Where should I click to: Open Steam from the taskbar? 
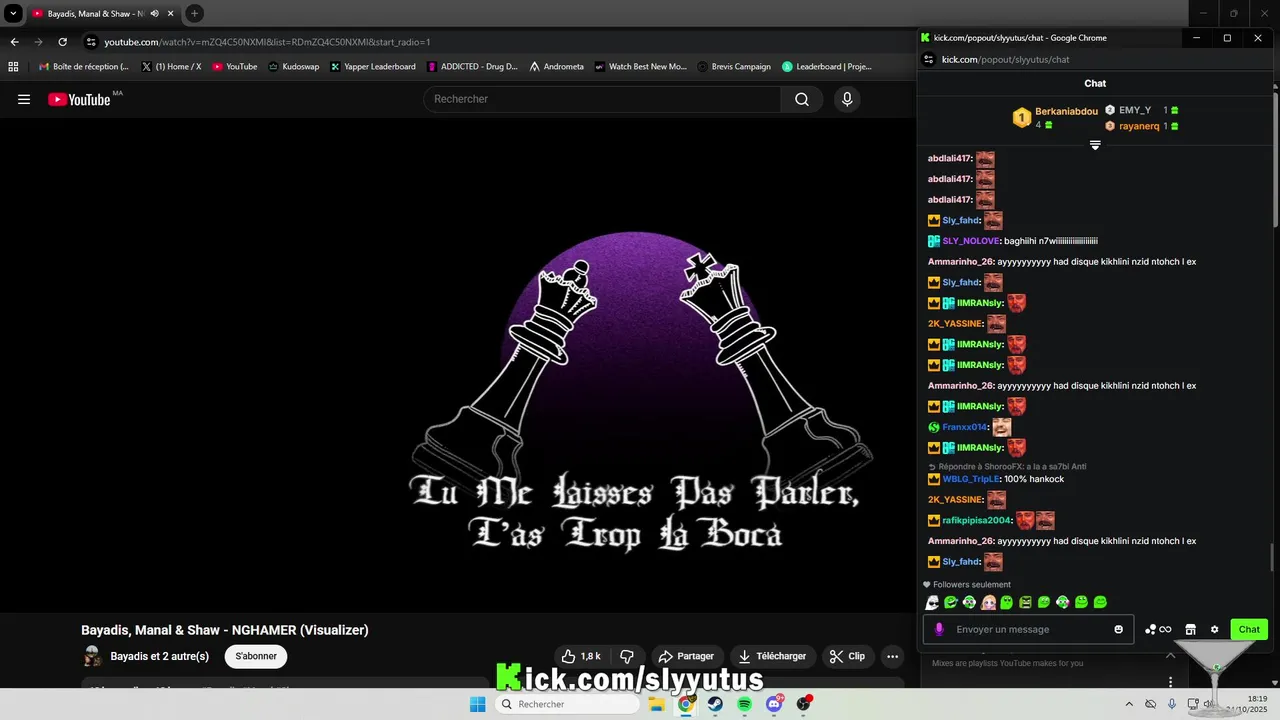[716, 704]
